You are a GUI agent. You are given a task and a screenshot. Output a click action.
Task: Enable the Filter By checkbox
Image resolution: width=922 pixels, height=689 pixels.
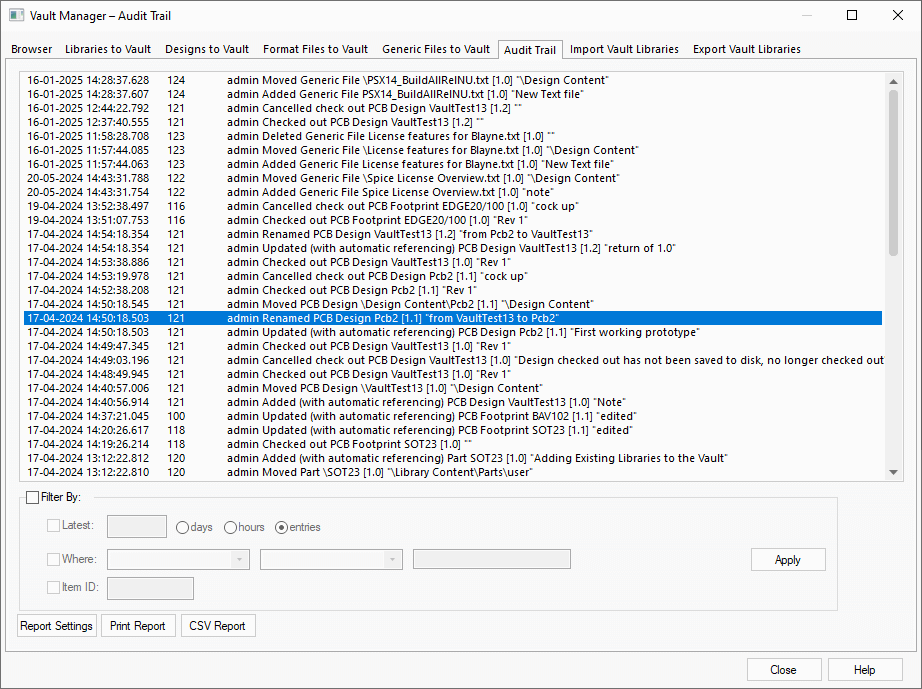33,497
